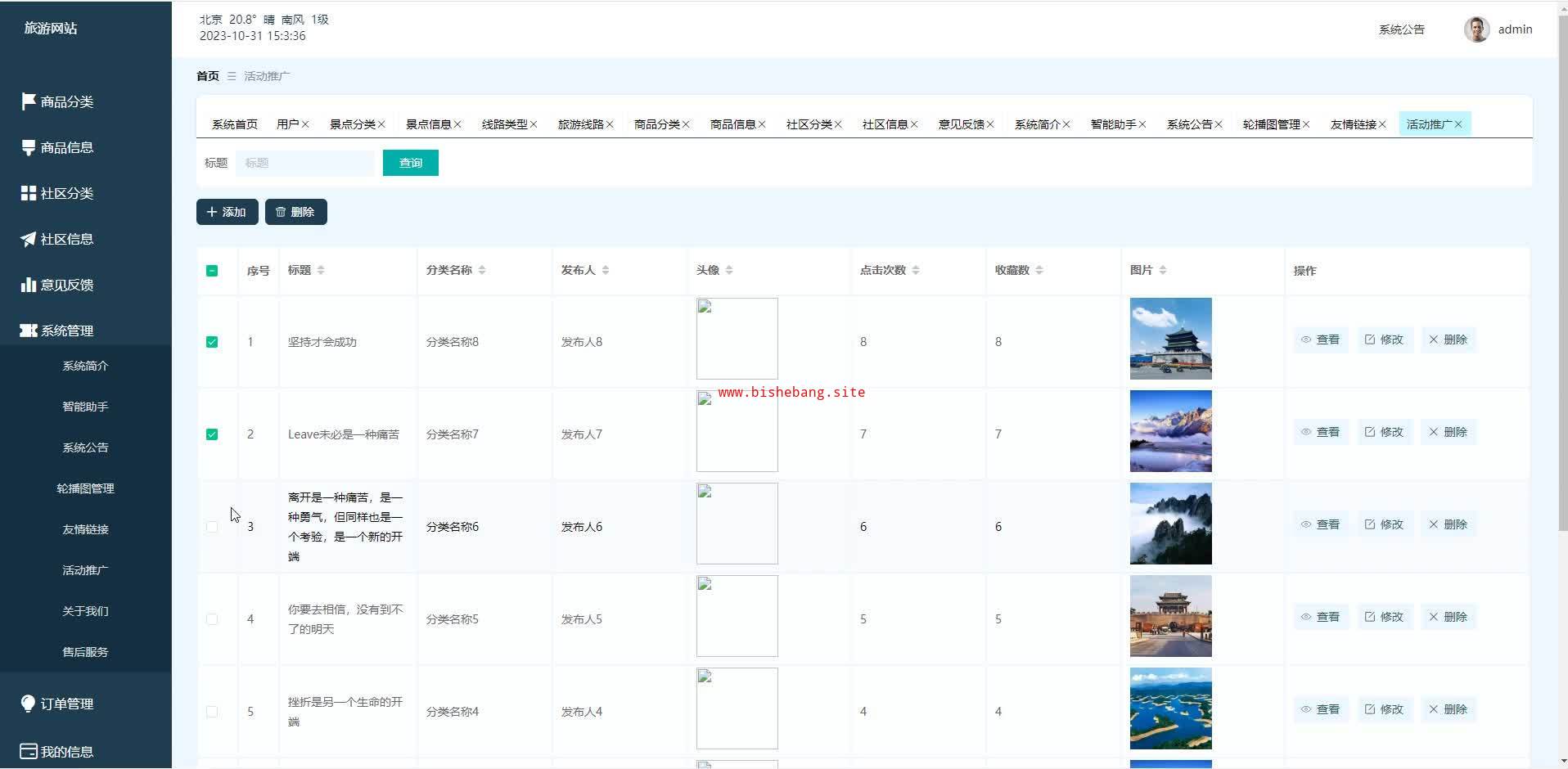Viewport: 1568px width, 769px height.
Task: Collapse the 系统管理 sidebar menu
Action: [x=67, y=331]
